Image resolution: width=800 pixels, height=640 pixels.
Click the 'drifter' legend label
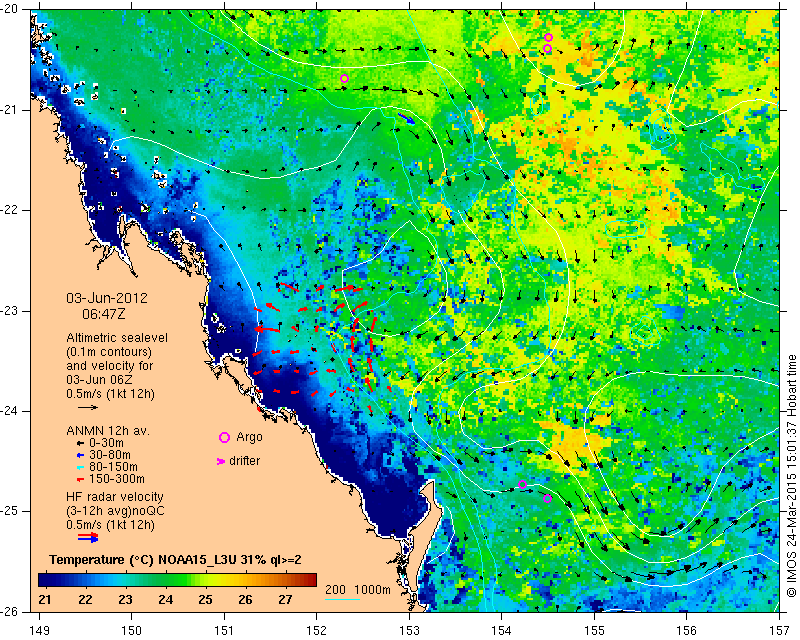[244, 461]
